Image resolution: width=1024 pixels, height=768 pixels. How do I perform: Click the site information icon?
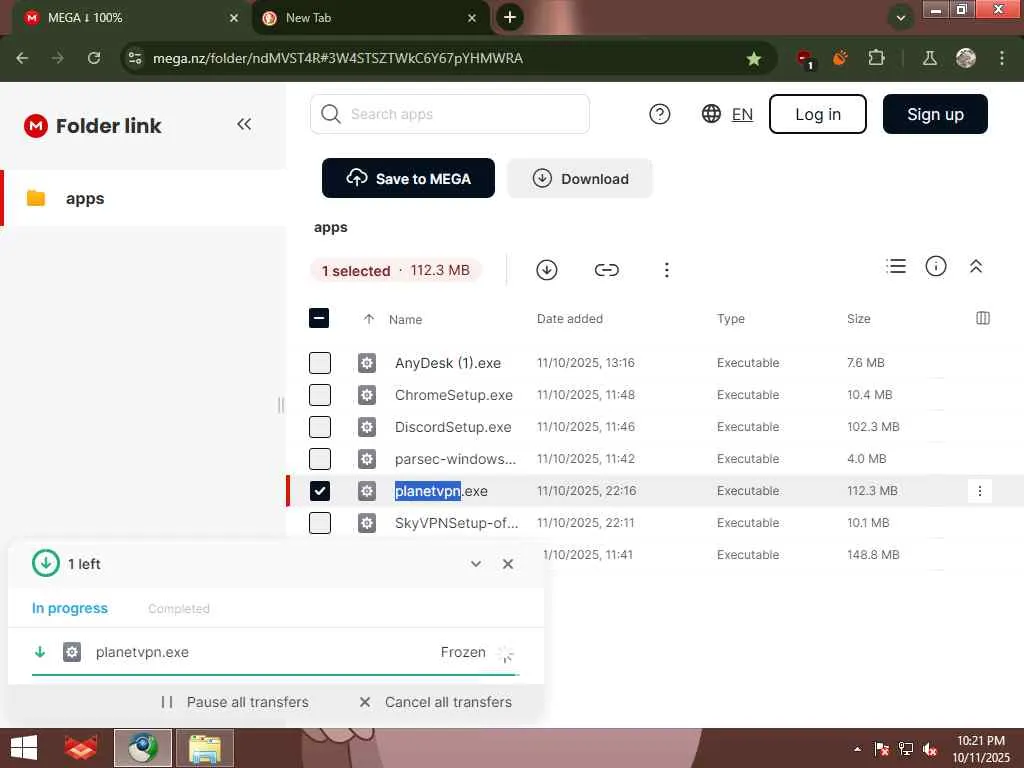(x=135, y=58)
